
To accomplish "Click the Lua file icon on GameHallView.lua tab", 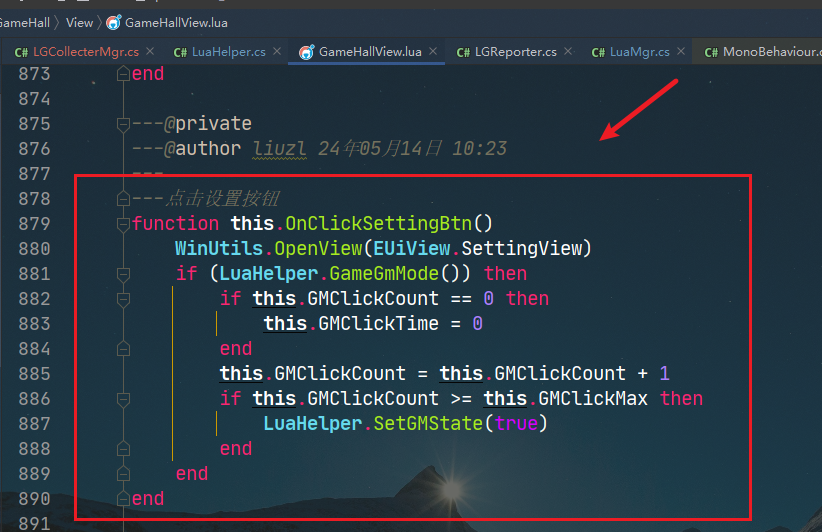I will tap(307, 52).
